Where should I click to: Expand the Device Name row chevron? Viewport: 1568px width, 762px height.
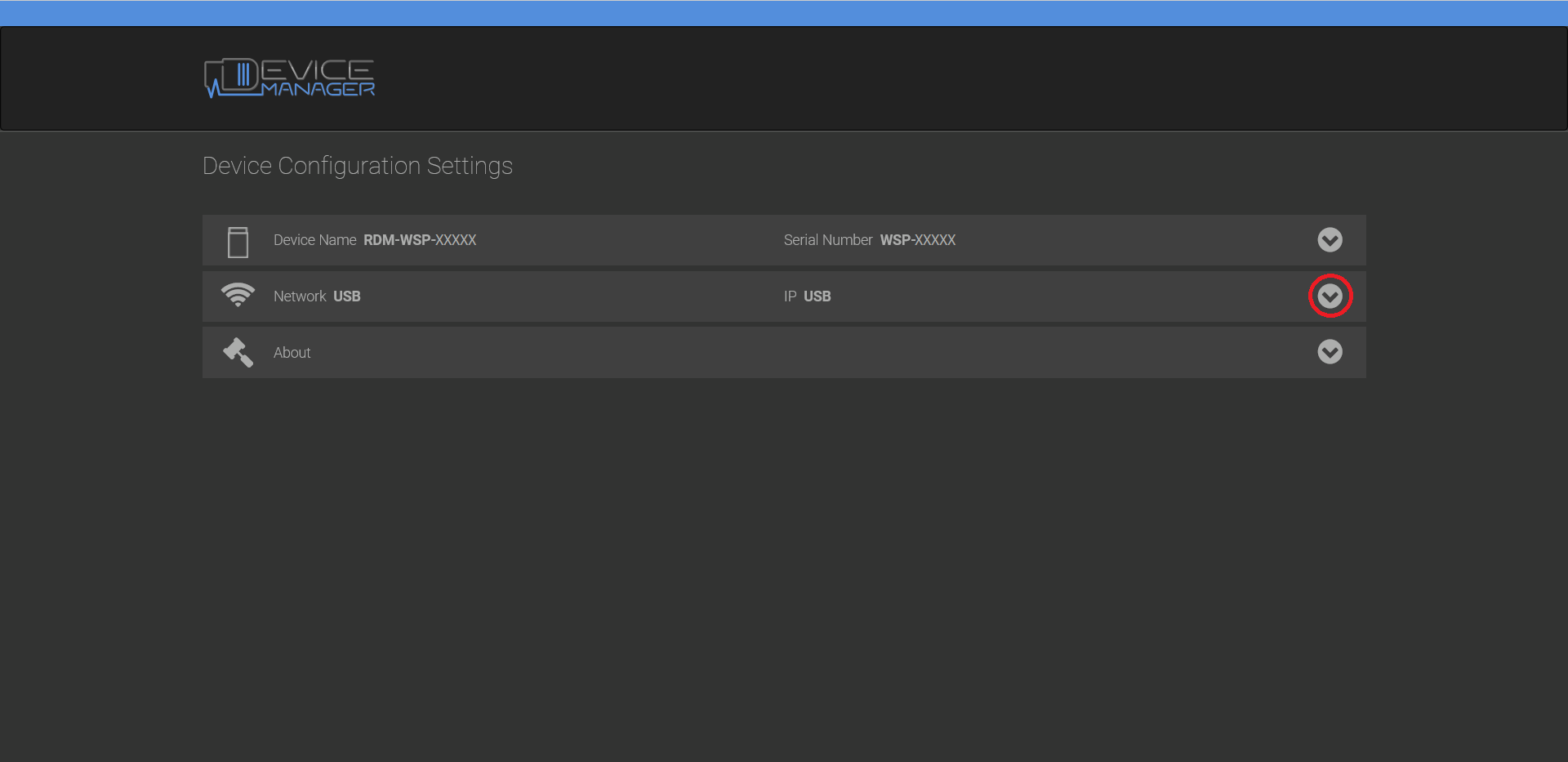pos(1330,240)
